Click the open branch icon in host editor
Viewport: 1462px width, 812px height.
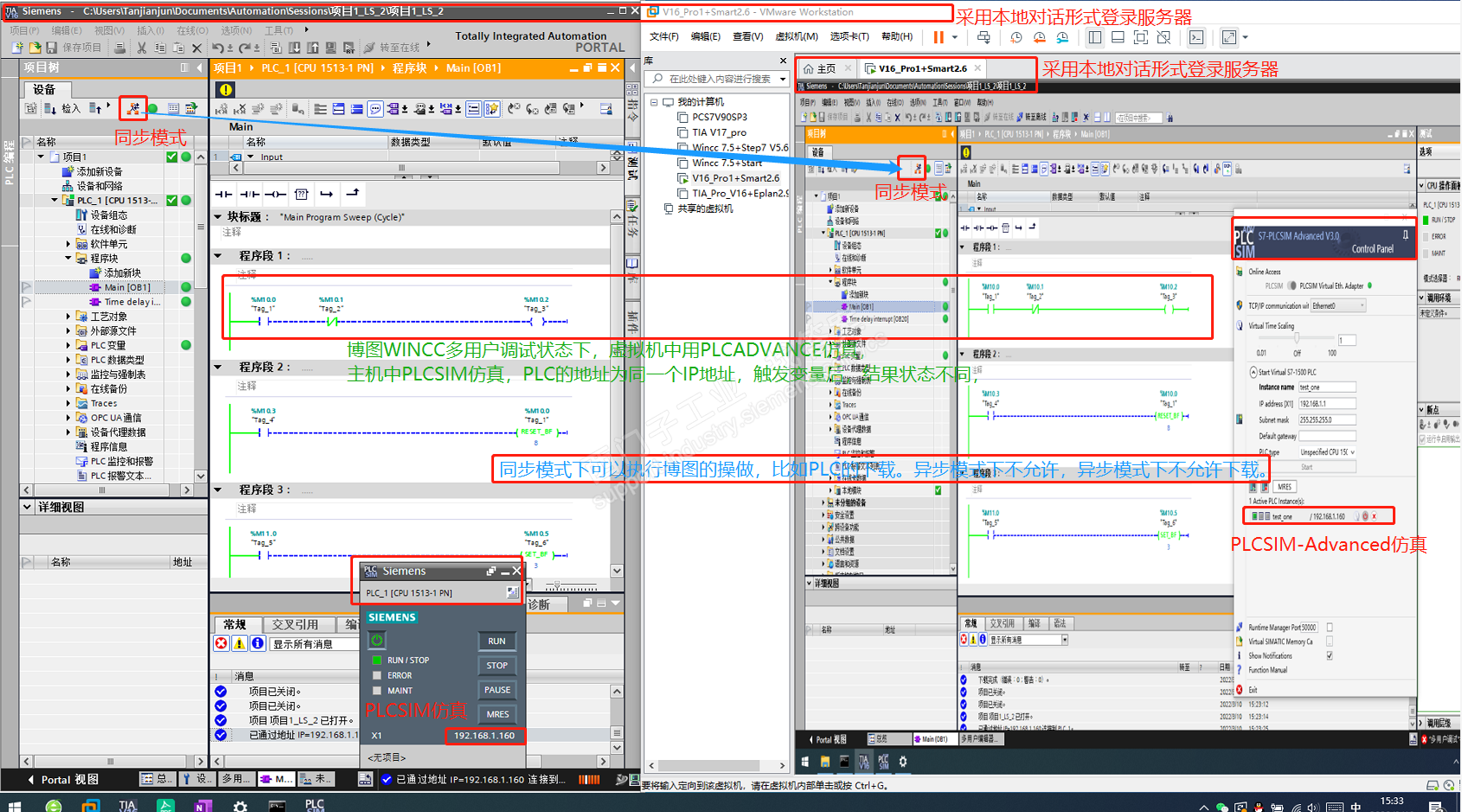(326, 194)
